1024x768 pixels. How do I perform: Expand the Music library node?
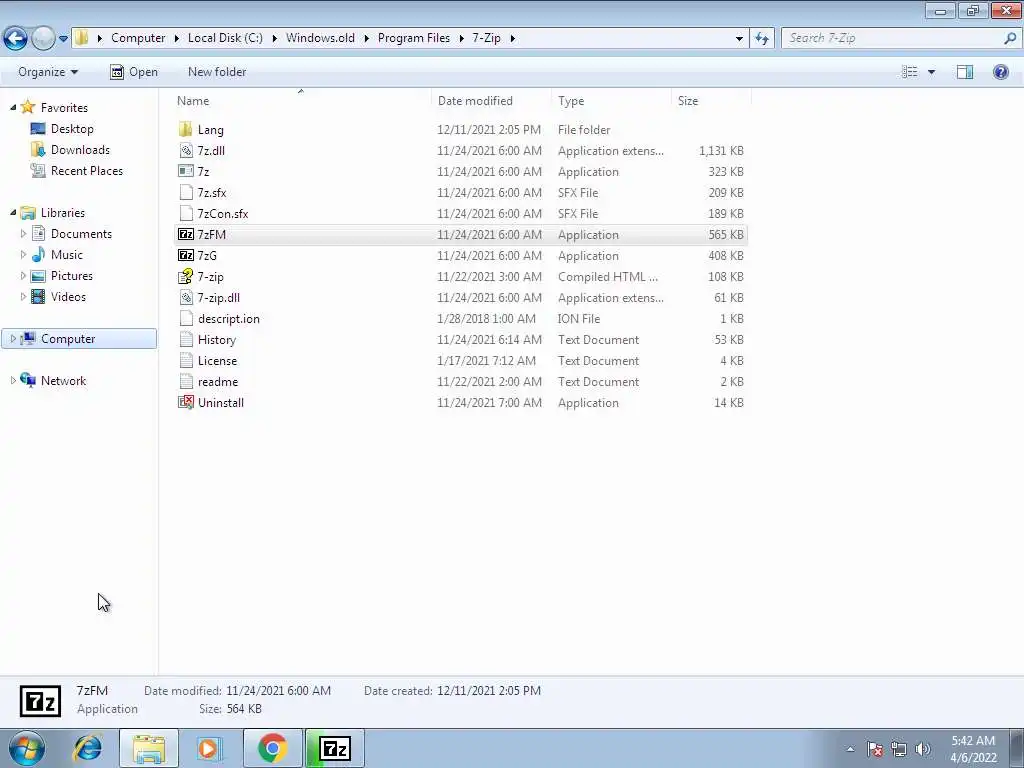[24, 254]
